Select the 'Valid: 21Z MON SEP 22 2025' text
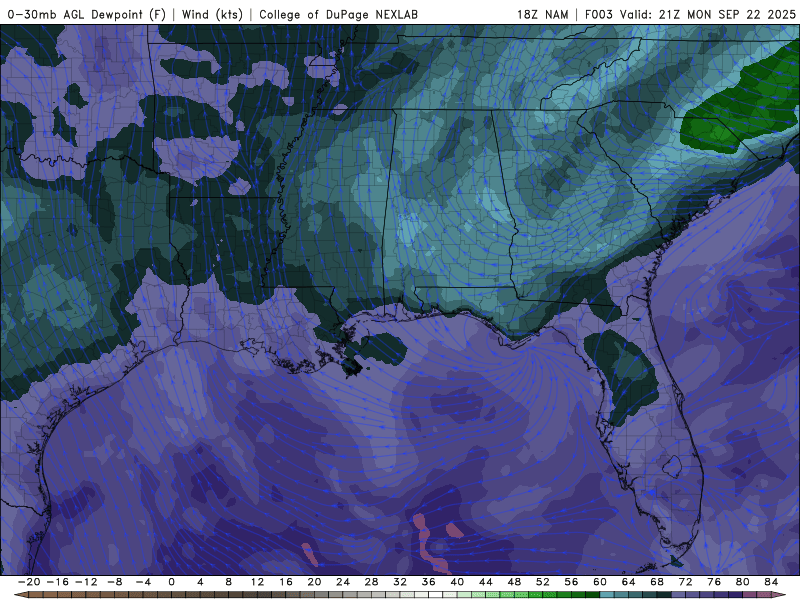Screen dimensions: 800x600 point(708,14)
